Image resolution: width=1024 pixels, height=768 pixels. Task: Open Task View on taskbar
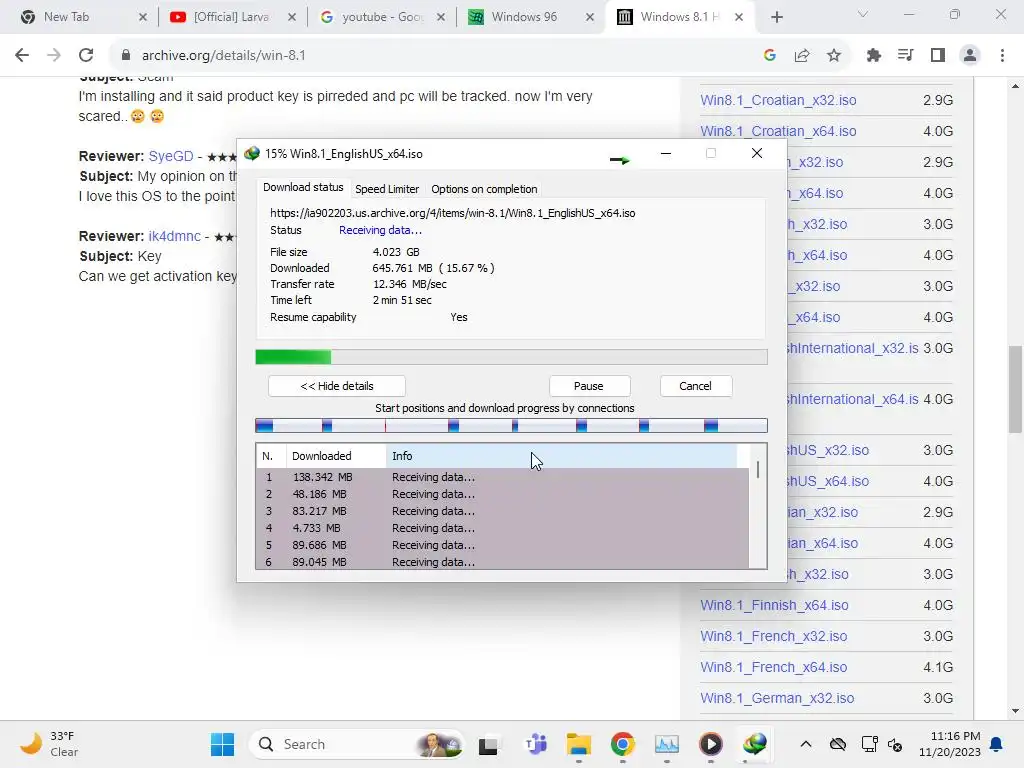(x=488, y=744)
